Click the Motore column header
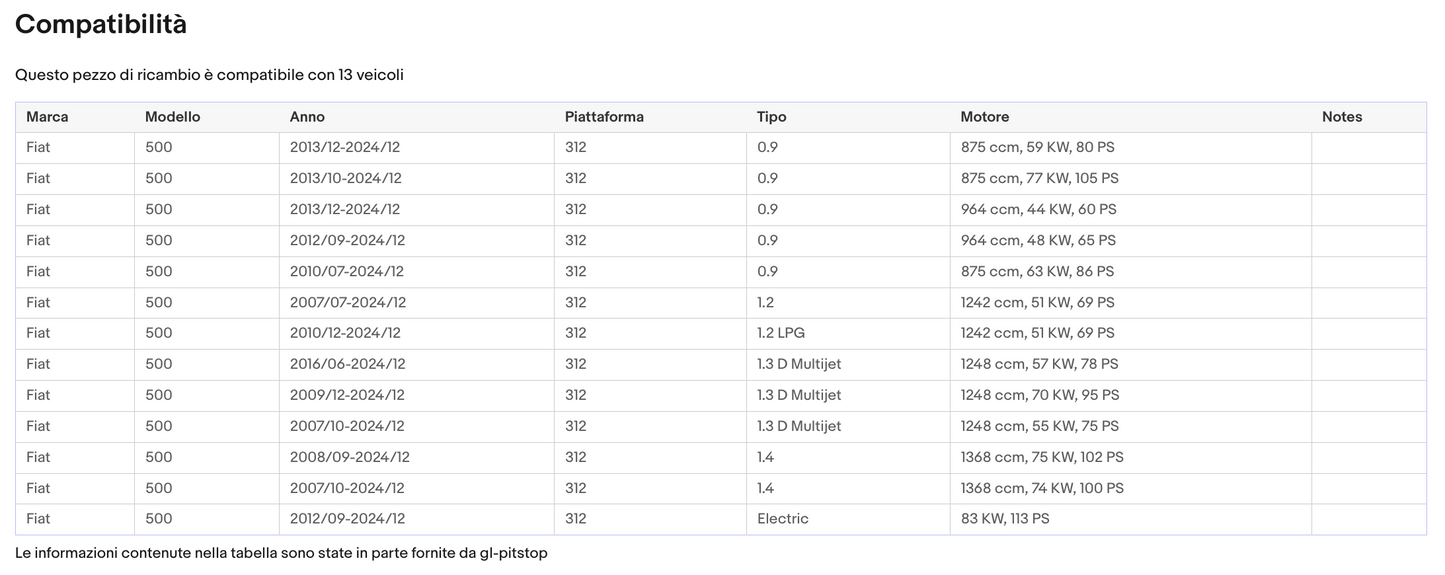The height and width of the screenshot is (575, 1445). [x=985, y=117]
